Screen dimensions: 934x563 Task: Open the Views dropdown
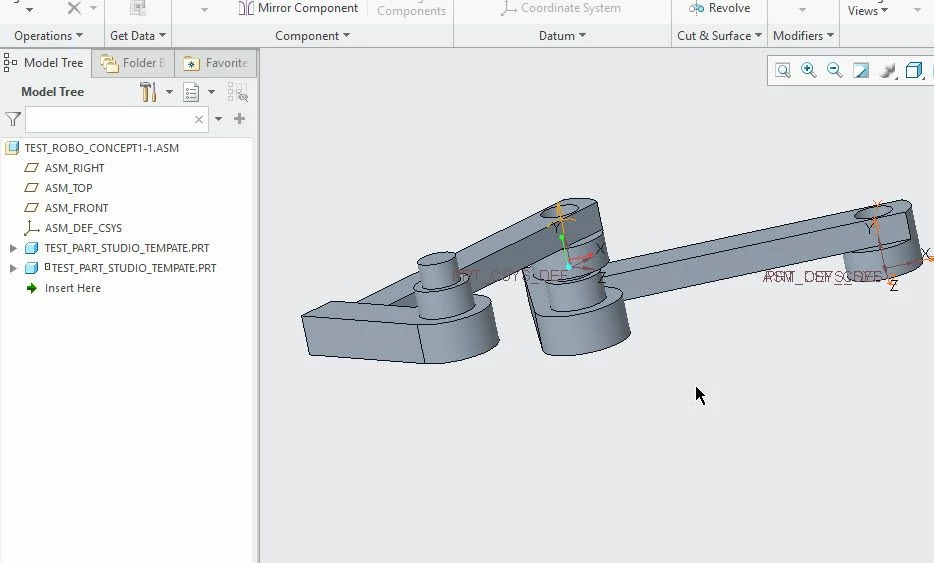[868, 11]
